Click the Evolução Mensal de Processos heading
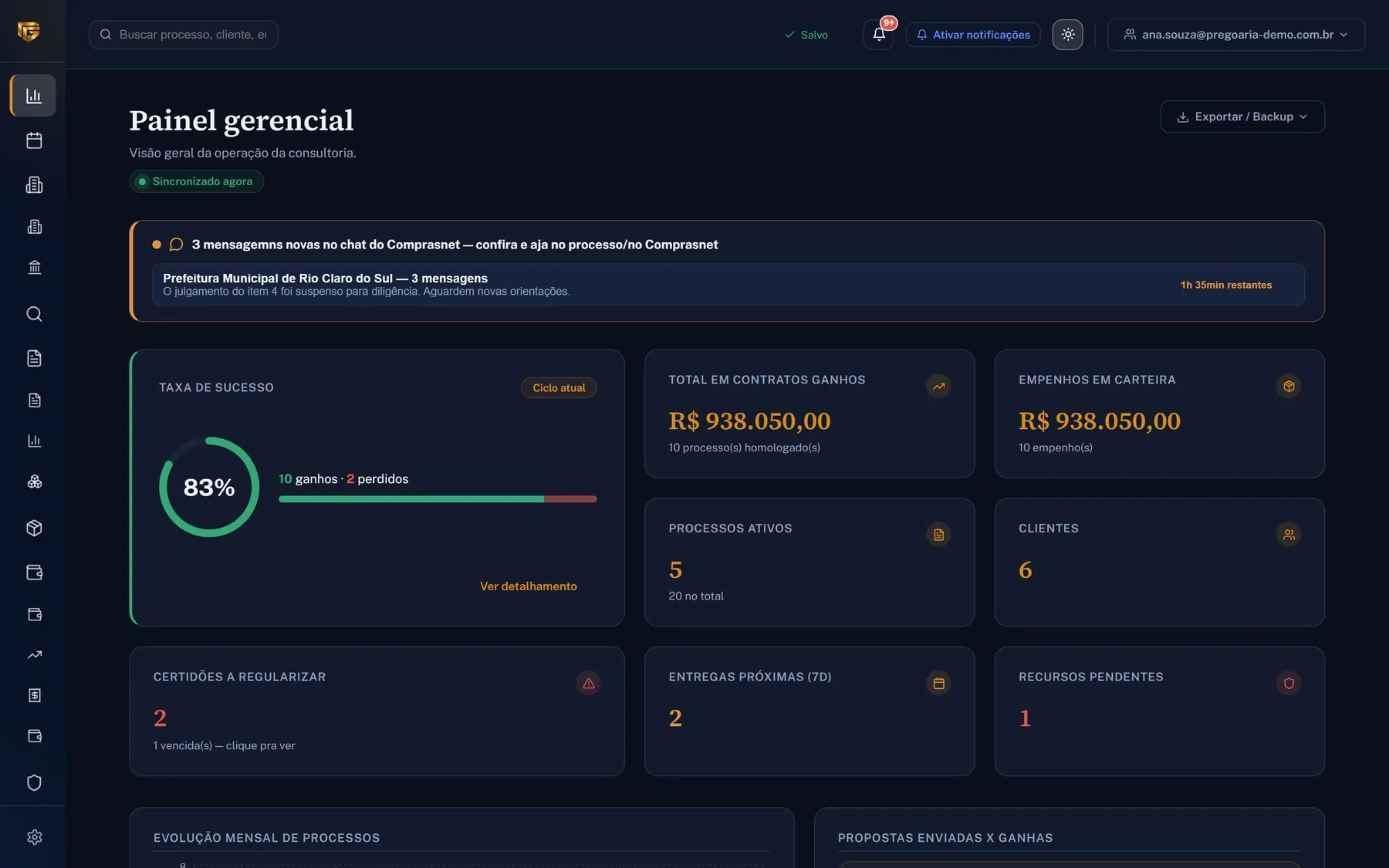This screenshot has width=1389, height=868. pos(267,838)
